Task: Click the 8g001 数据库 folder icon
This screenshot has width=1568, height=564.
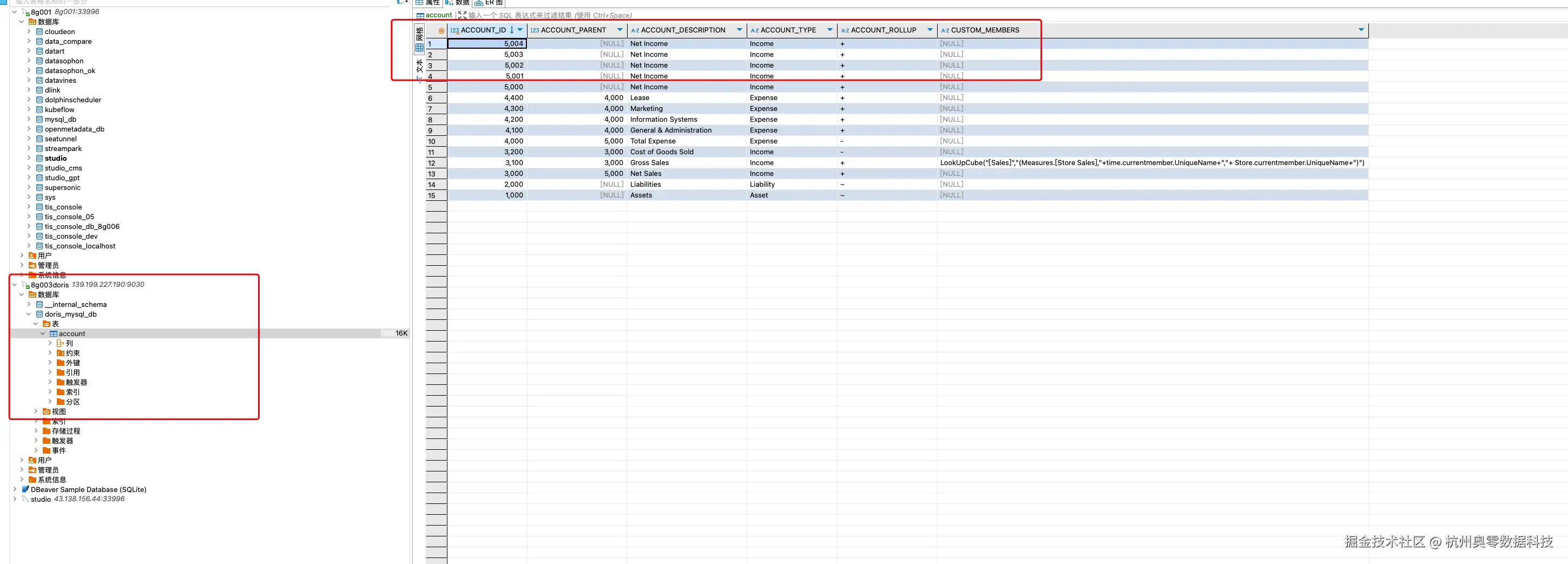Action: pos(32,22)
